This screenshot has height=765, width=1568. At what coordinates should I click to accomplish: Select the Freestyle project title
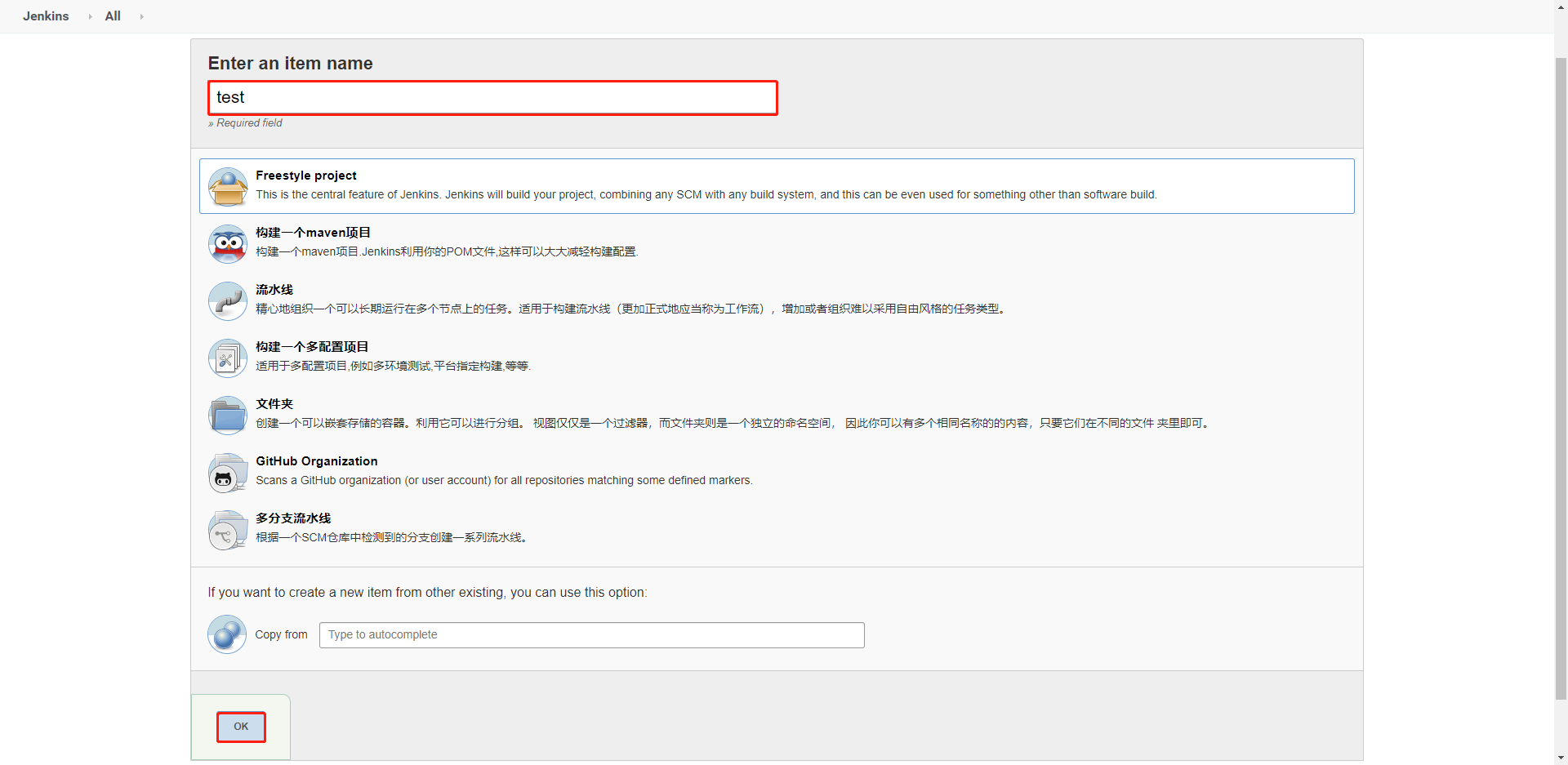coord(306,176)
